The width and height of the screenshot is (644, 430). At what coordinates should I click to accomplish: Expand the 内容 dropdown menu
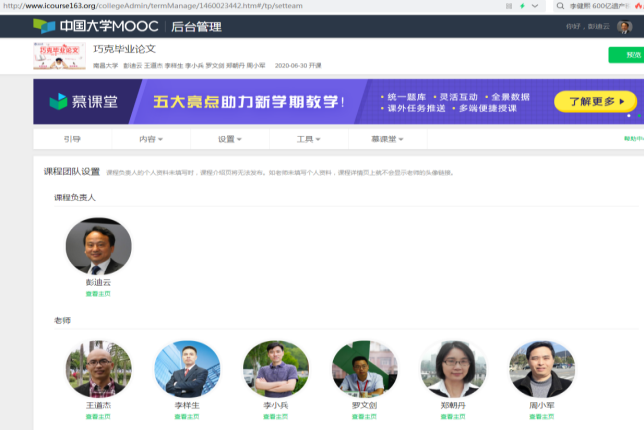pos(151,139)
